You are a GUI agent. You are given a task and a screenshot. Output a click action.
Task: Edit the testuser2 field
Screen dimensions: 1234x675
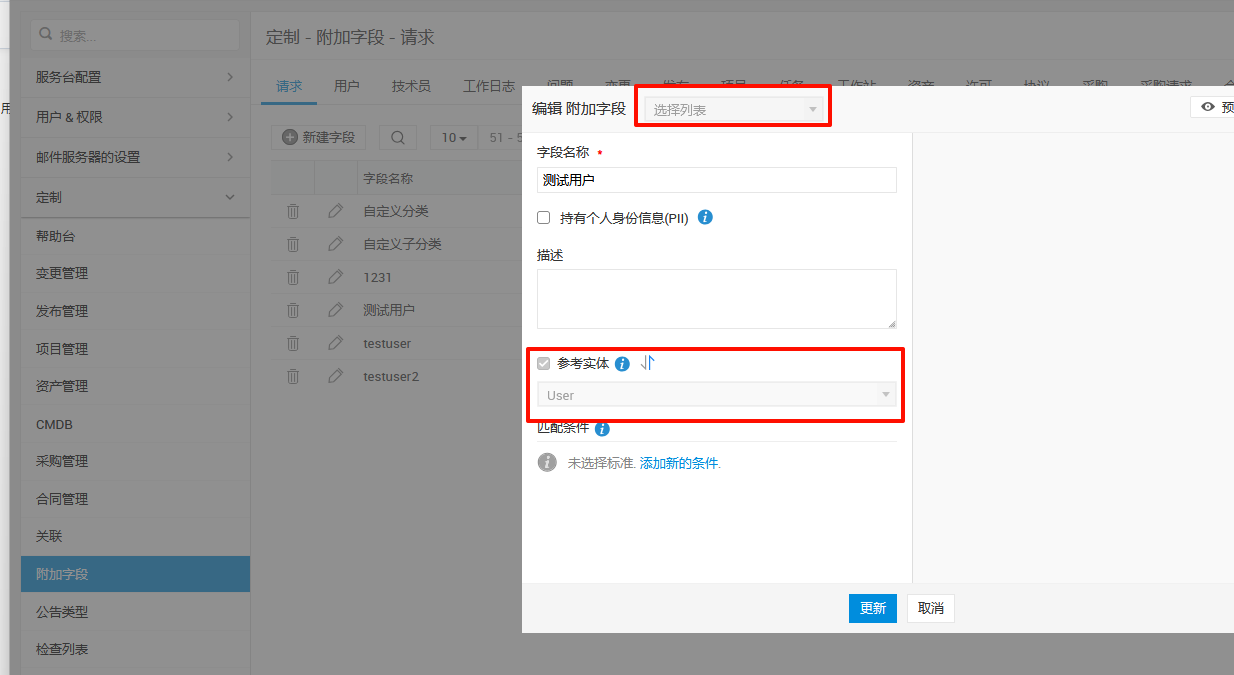pyautogui.click(x=335, y=376)
